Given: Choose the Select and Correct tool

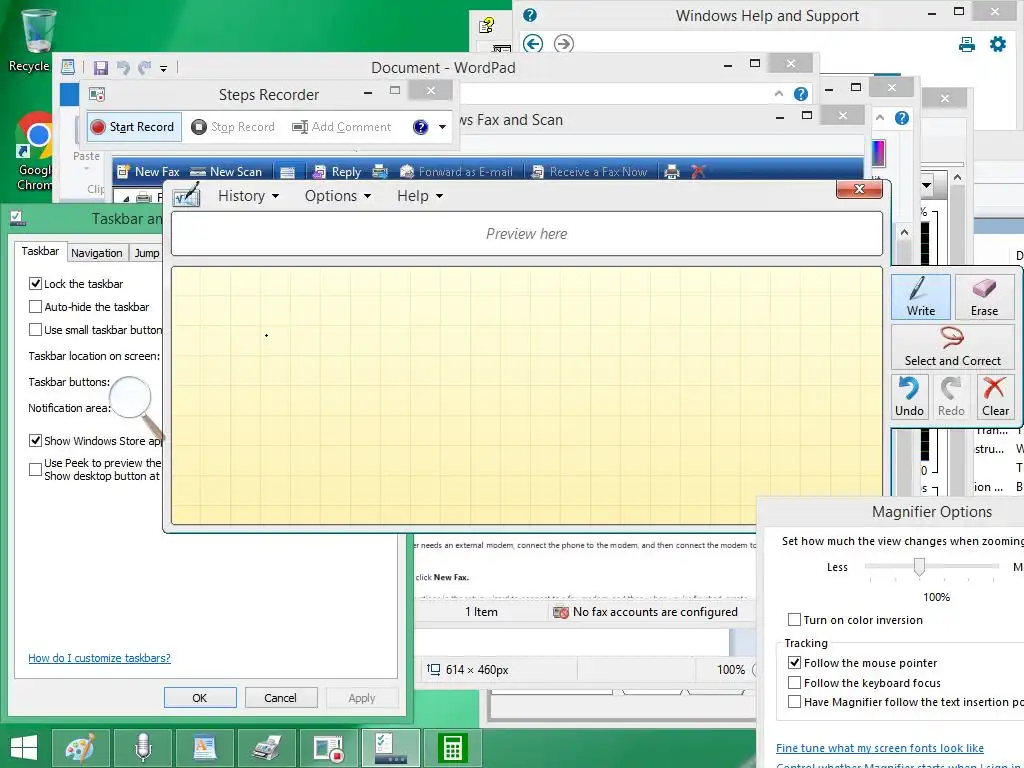Looking at the screenshot, I should coord(952,347).
